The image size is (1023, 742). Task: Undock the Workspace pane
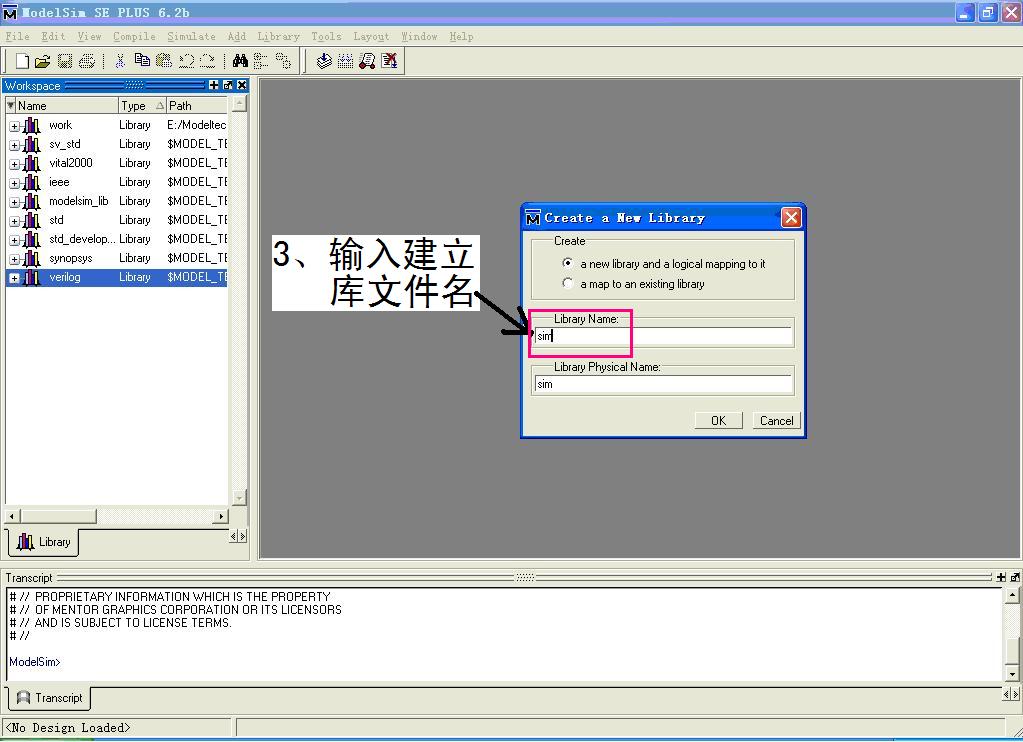228,85
